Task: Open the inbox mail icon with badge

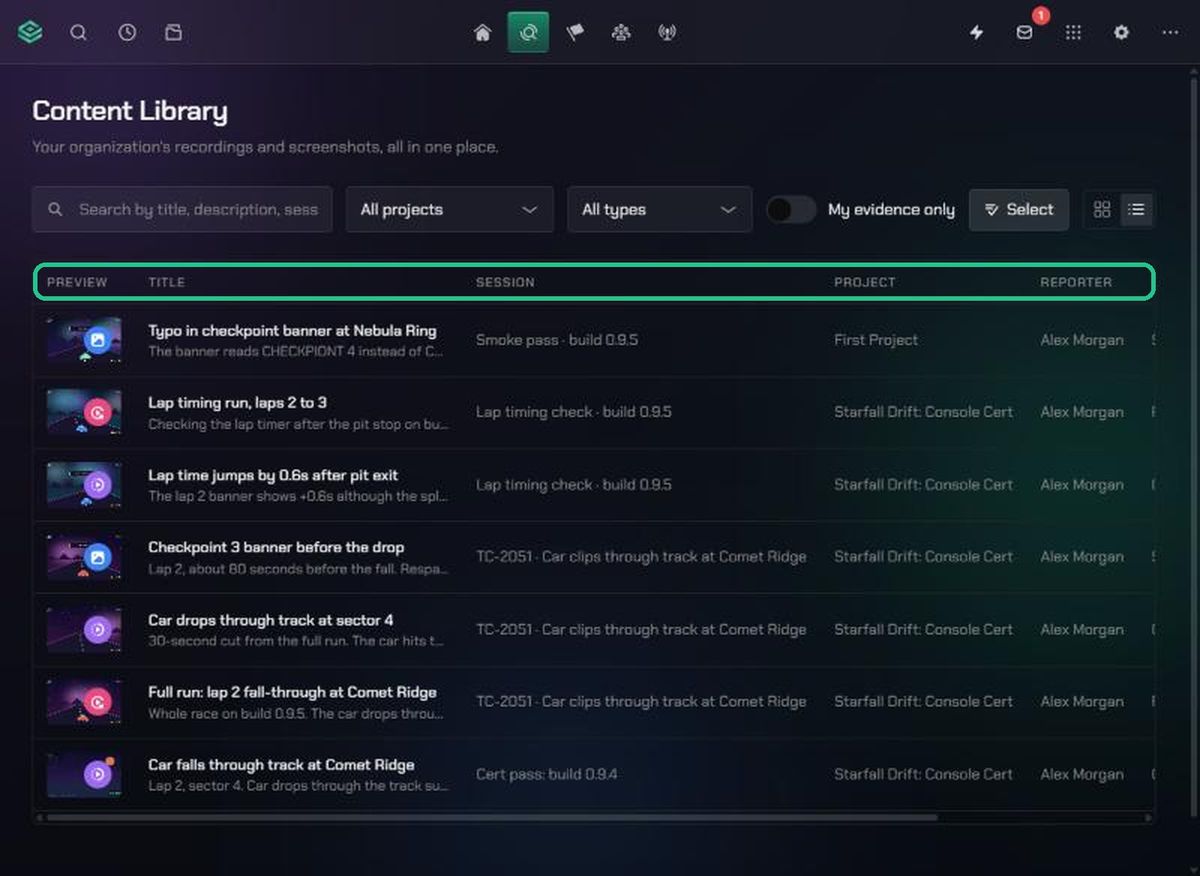Action: coord(1025,33)
